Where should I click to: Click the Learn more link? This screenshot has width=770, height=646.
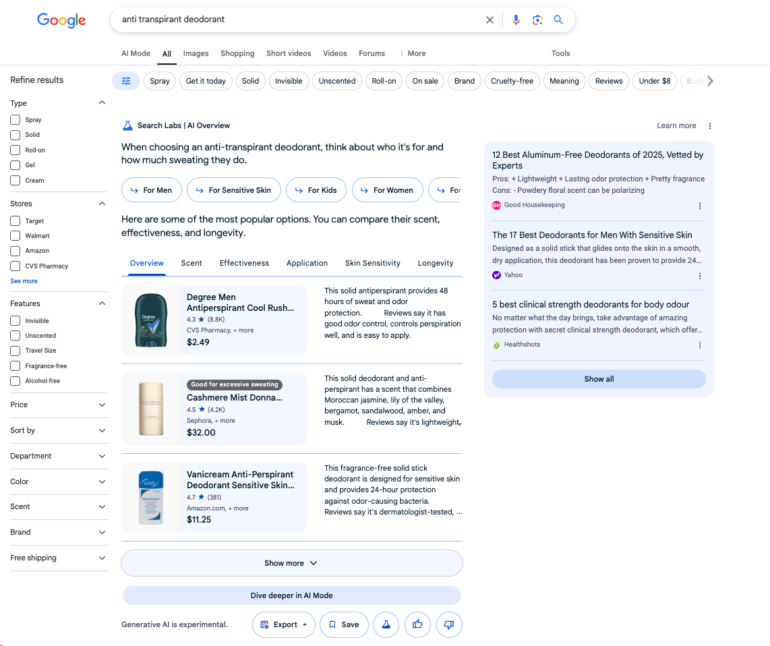click(676, 126)
